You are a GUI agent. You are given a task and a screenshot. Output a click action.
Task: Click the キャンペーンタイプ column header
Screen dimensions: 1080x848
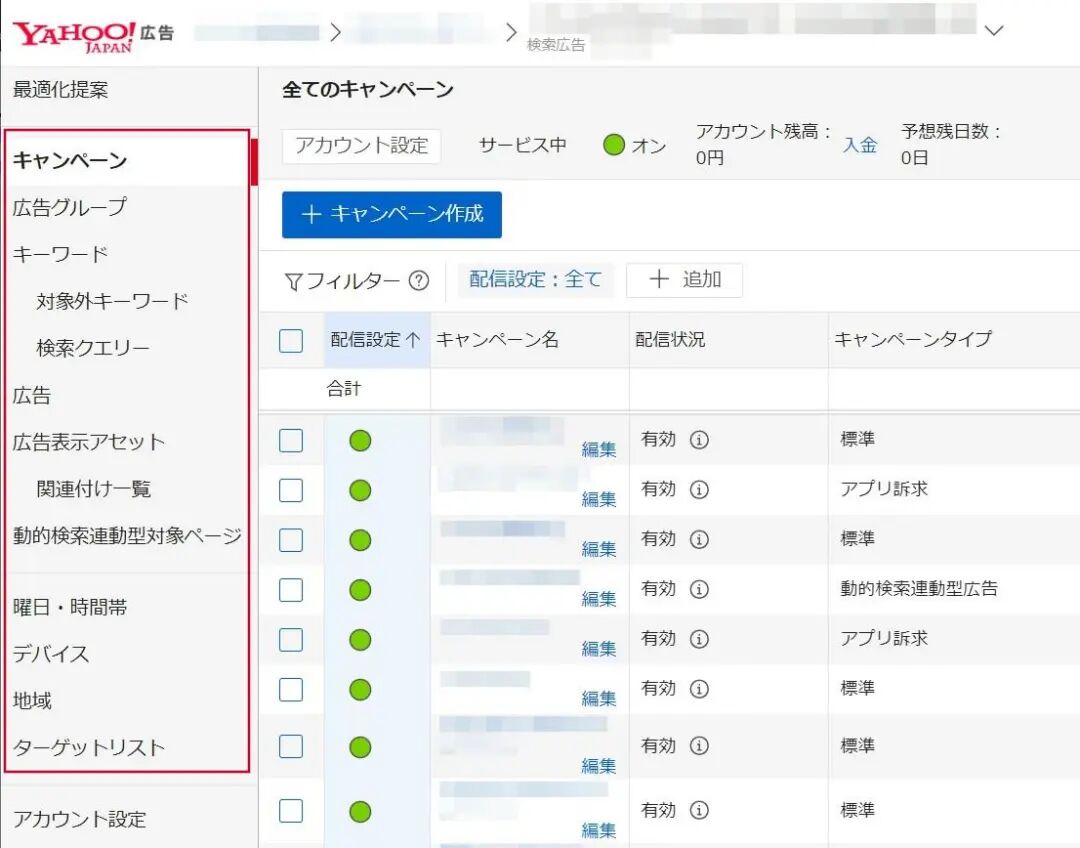point(913,339)
